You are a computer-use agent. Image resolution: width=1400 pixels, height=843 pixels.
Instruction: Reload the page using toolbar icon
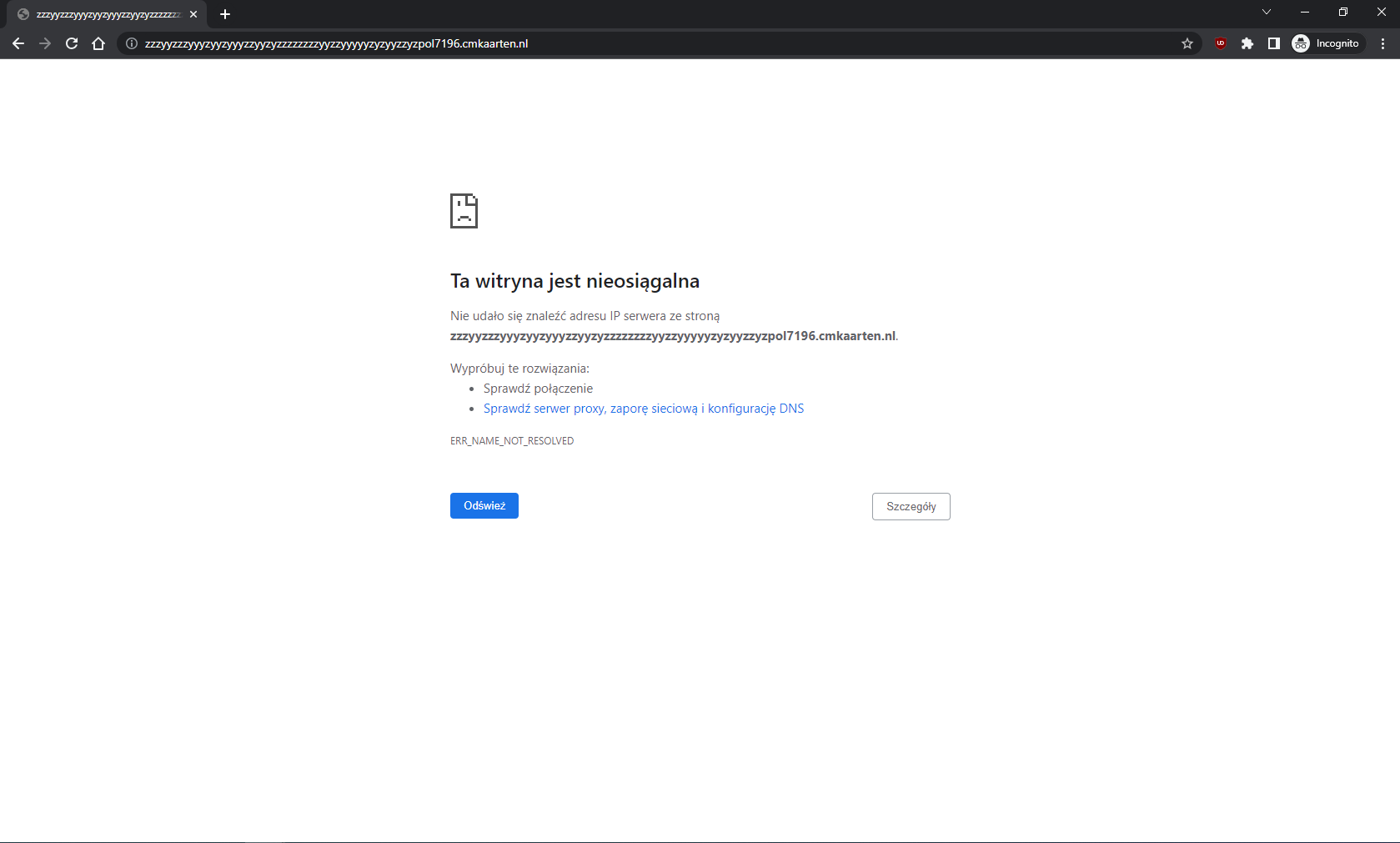[x=72, y=43]
